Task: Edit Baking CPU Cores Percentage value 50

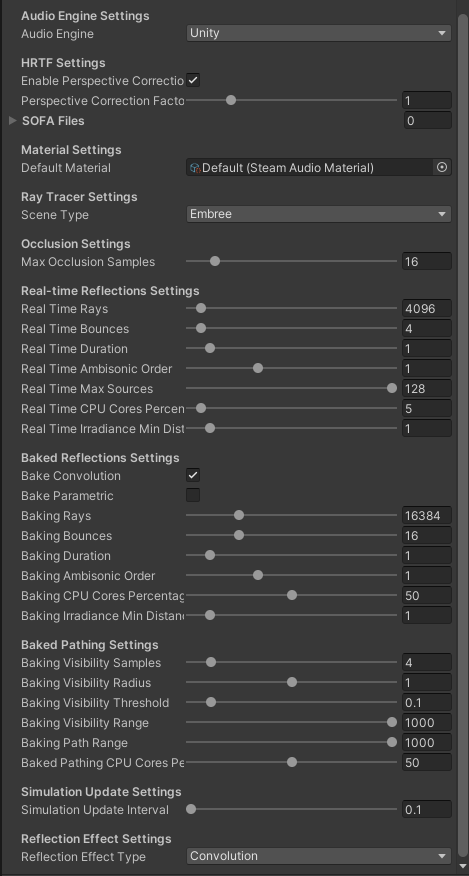Action: click(427, 596)
